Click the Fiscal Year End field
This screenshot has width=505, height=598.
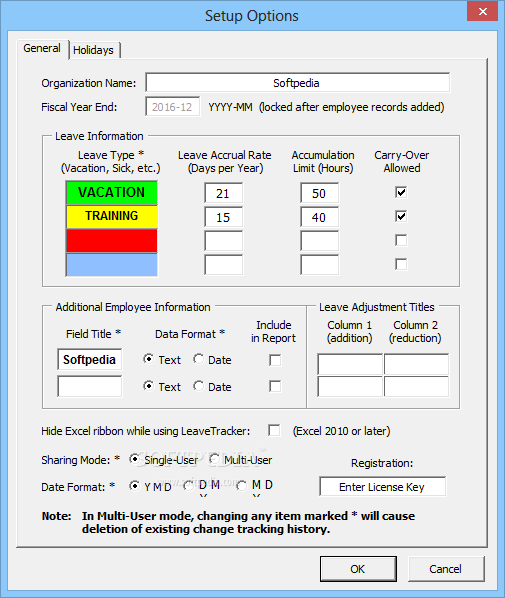pyautogui.click(x=172, y=107)
